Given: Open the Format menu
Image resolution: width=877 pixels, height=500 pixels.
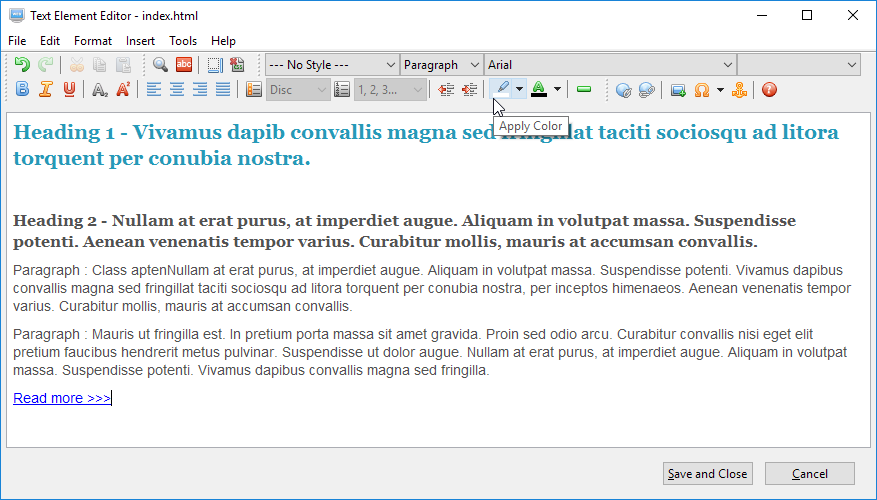Looking at the screenshot, I should point(93,41).
